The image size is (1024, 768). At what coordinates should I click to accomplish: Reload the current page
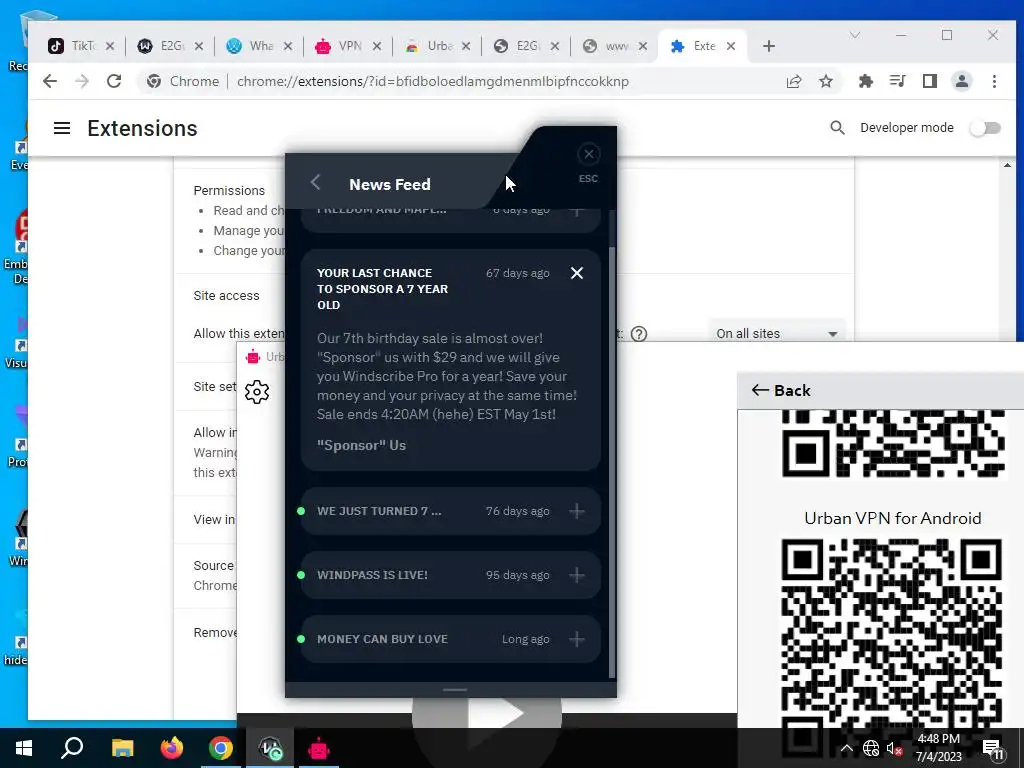(114, 81)
